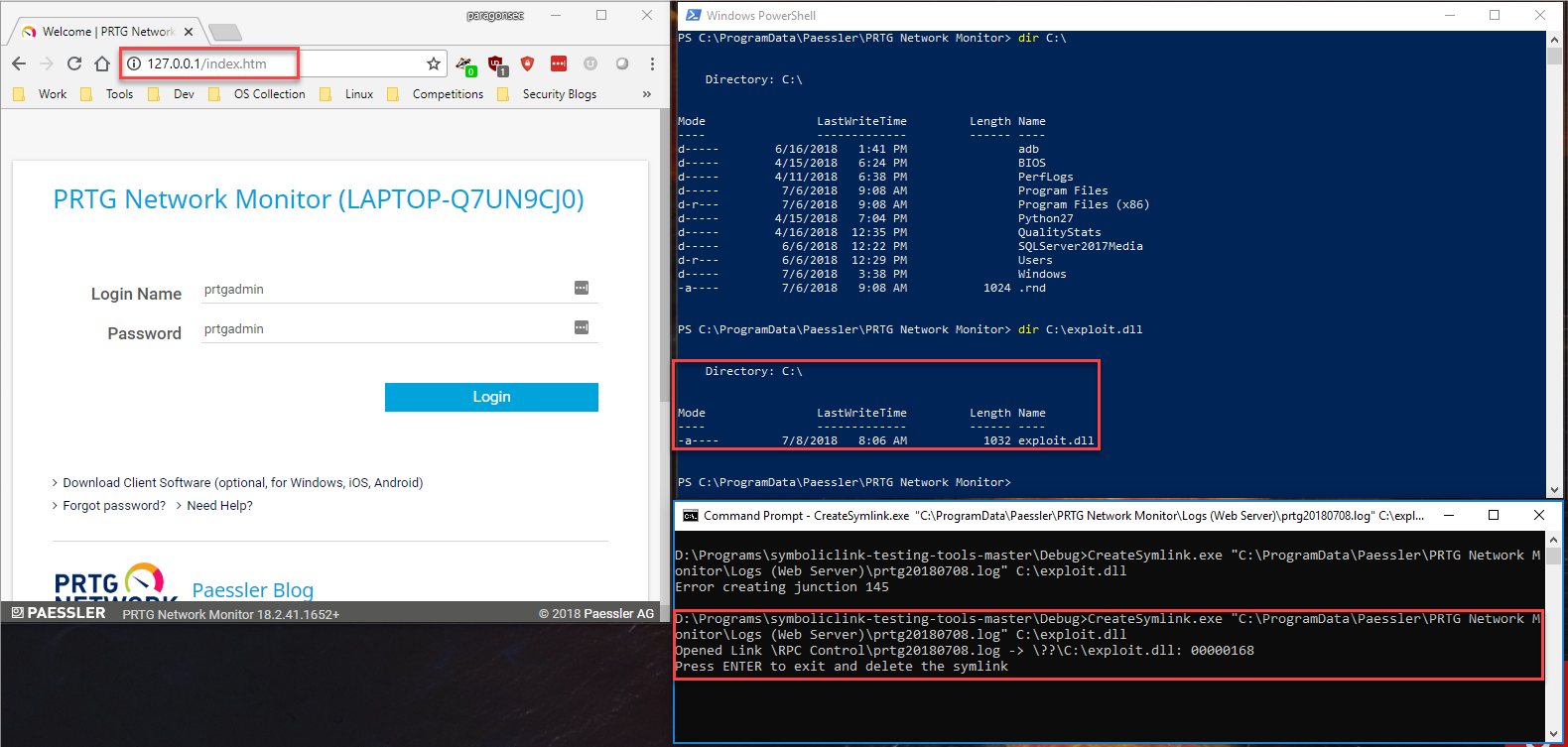Open Chrome three-dot menu

coord(652,63)
